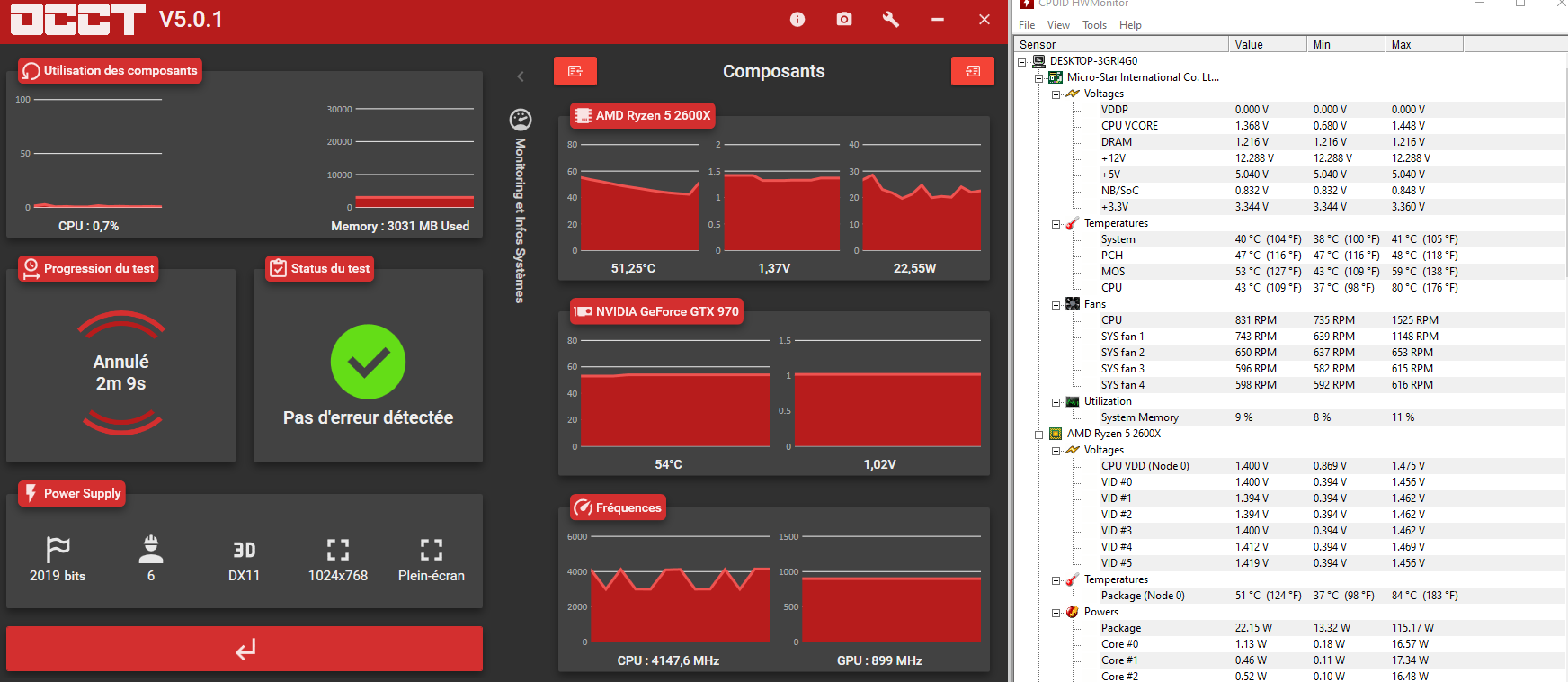The height and width of the screenshot is (682, 1568).
Task: Open the File menu in HWMonitor
Action: coord(1027,25)
